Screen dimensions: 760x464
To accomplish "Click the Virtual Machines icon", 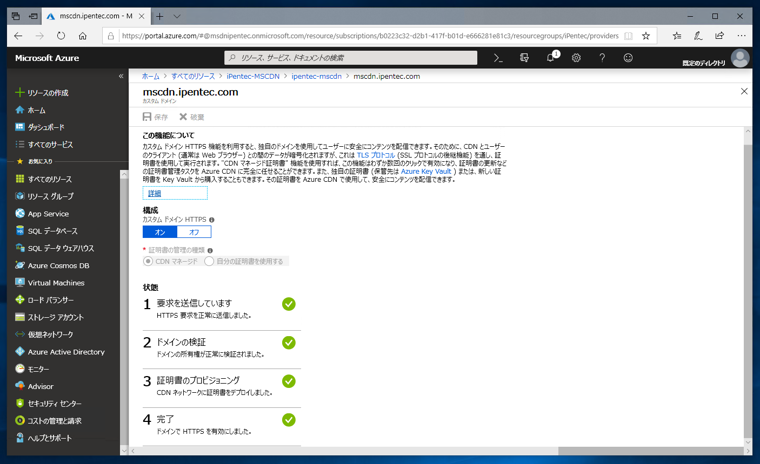I will [20, 283].
